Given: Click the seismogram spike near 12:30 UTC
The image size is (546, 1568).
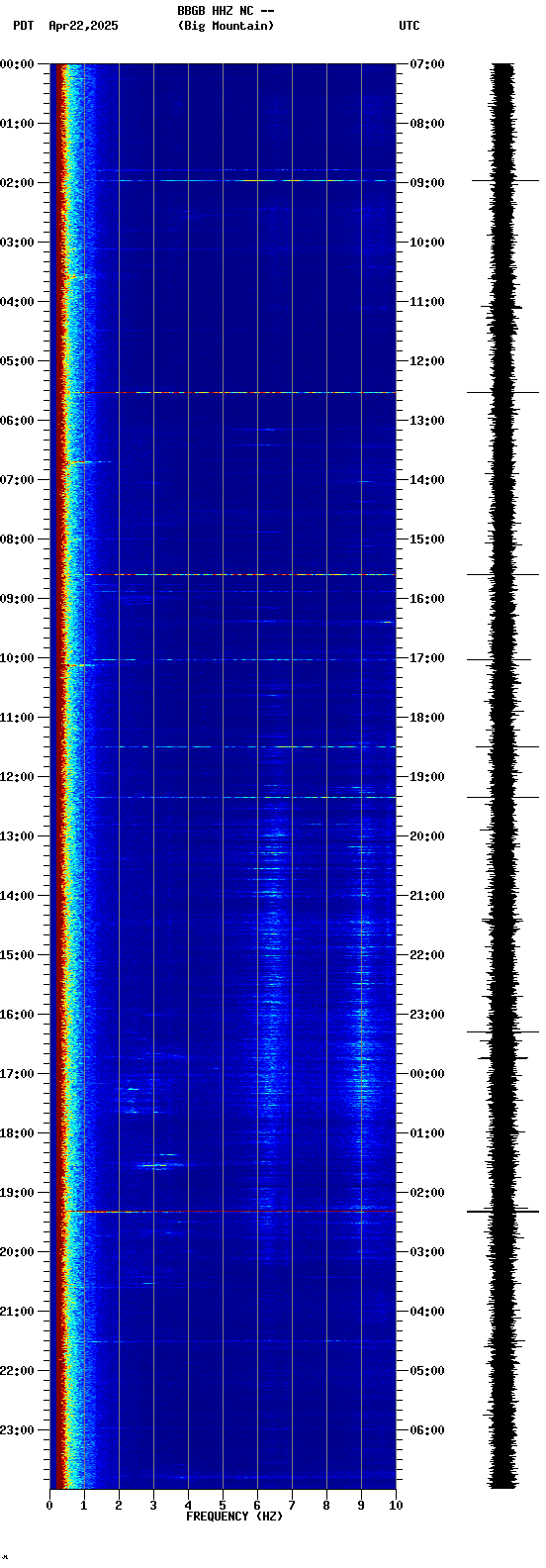Looking at the screenshot, I should coord(503,393).
